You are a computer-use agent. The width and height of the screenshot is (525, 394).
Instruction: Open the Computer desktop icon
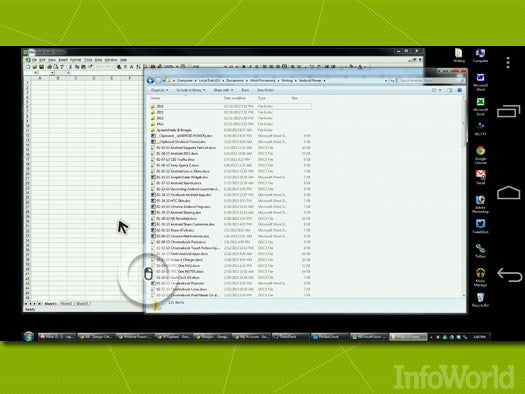(x=480, y=56)
